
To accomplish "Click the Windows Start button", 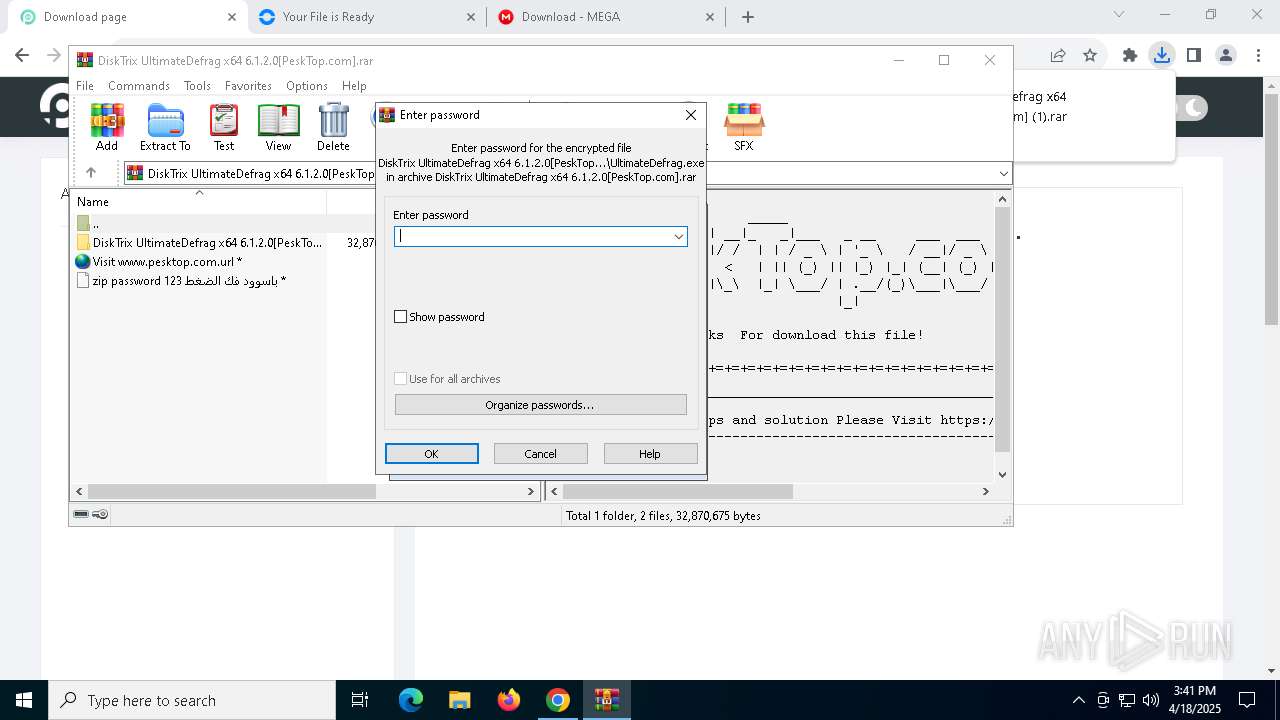I will 23,700.
